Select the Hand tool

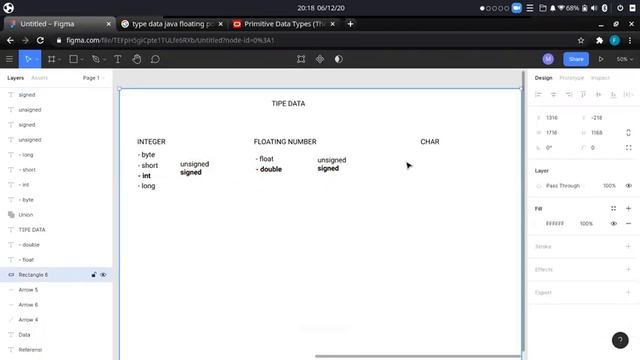coord(136,59)
